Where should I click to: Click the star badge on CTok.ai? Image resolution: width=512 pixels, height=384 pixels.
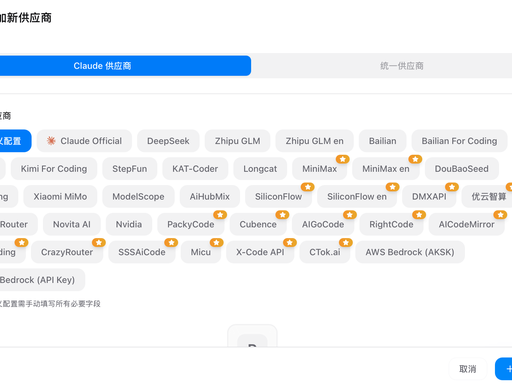pyautogui.click(x=346, y=242)
